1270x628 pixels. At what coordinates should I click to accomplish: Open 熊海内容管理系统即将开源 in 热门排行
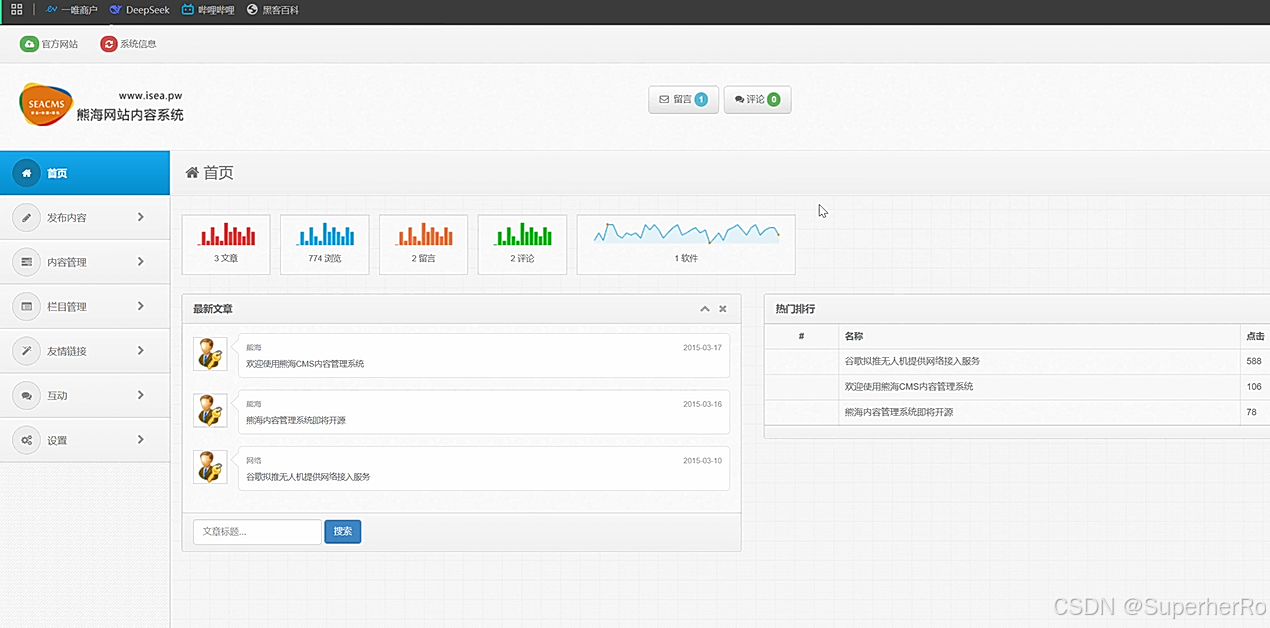coord(899,412)
